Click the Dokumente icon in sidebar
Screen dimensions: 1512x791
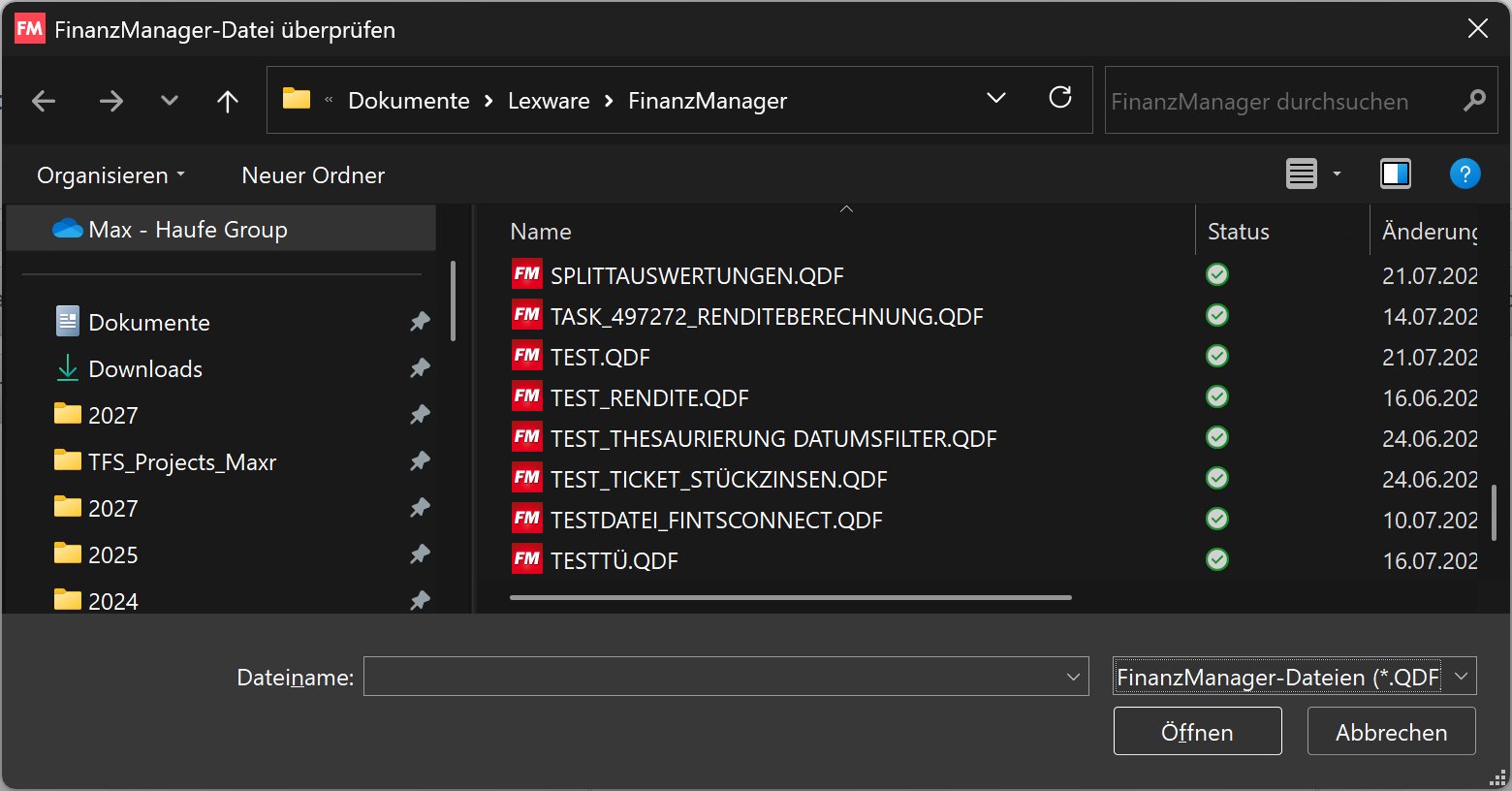click(68, 322)
